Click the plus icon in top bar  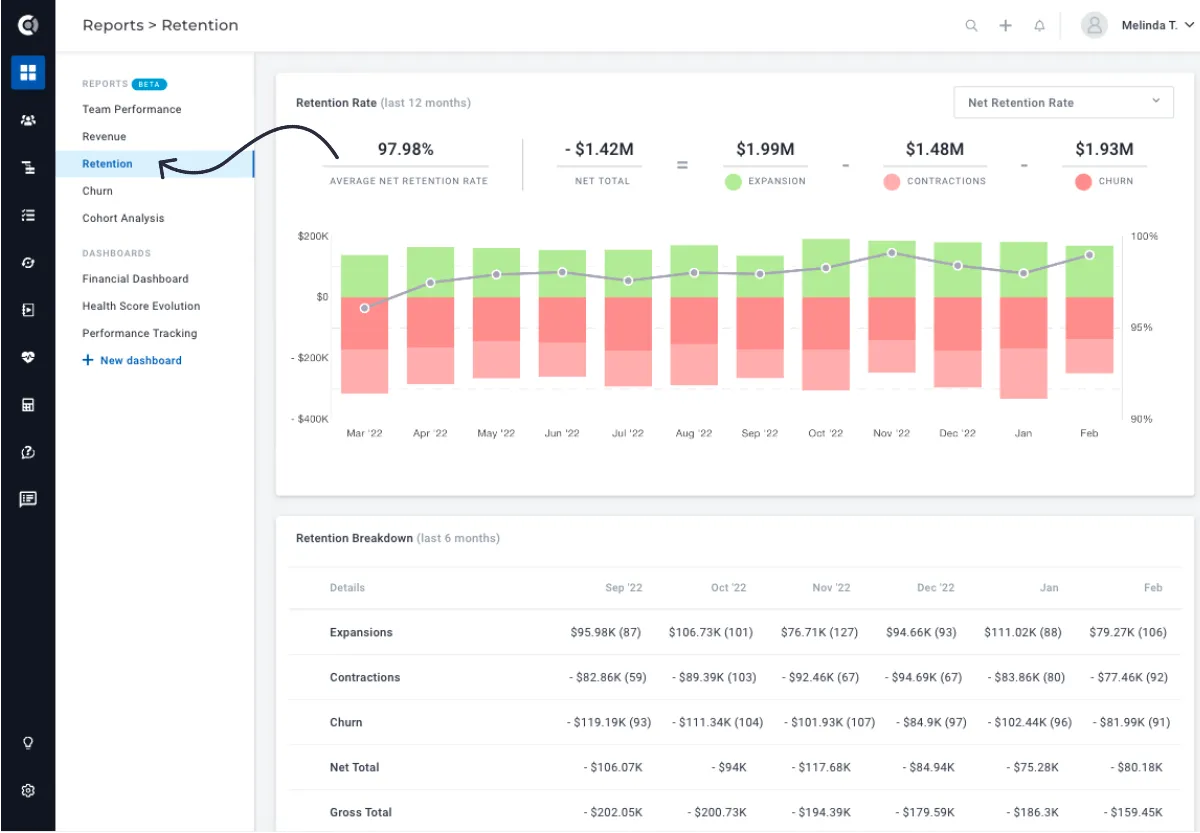click(x=1005, y=26)
